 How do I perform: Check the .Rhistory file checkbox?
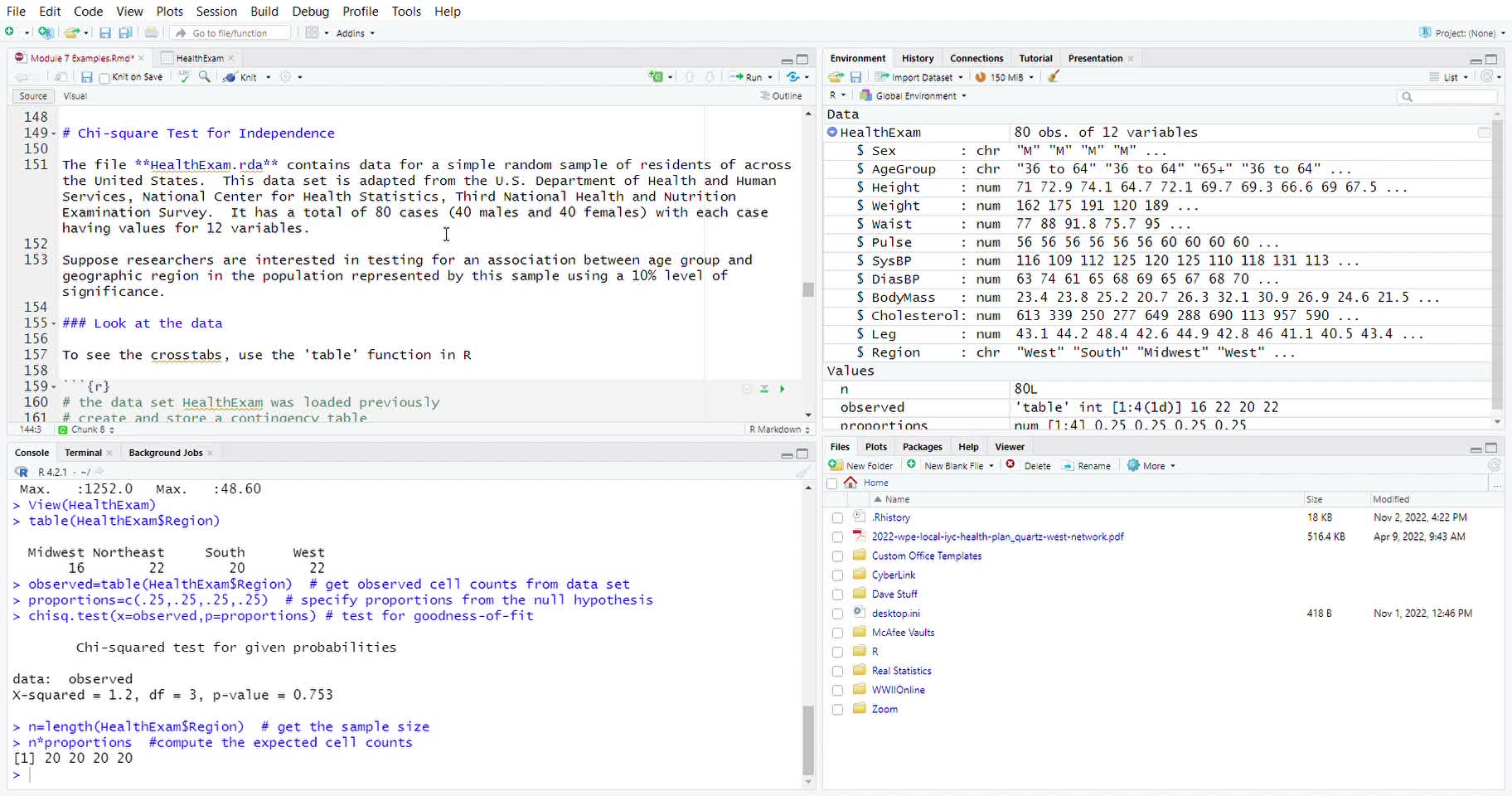pyautogui.click(x=837, y=517)
